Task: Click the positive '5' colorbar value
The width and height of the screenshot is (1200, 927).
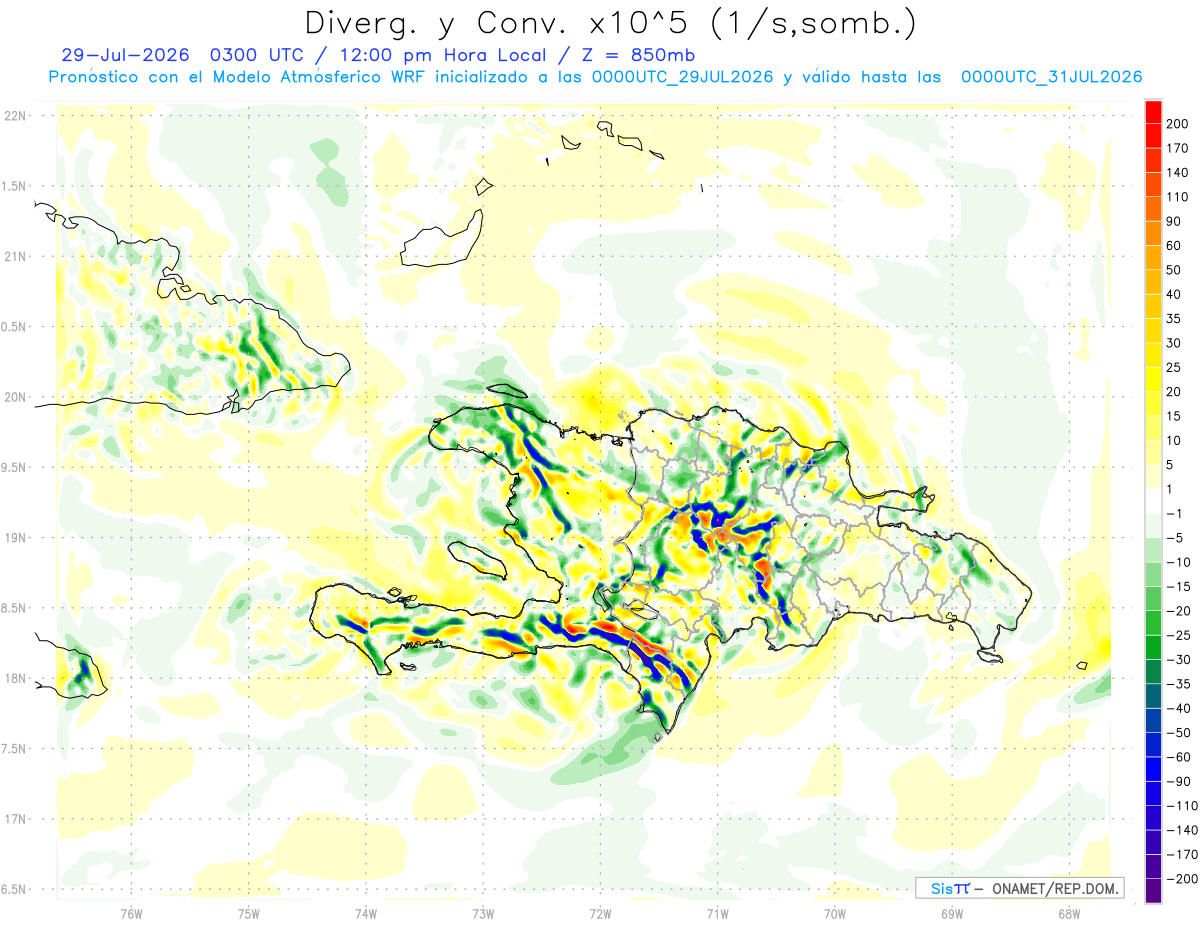Action: [x=1172, y=465]
